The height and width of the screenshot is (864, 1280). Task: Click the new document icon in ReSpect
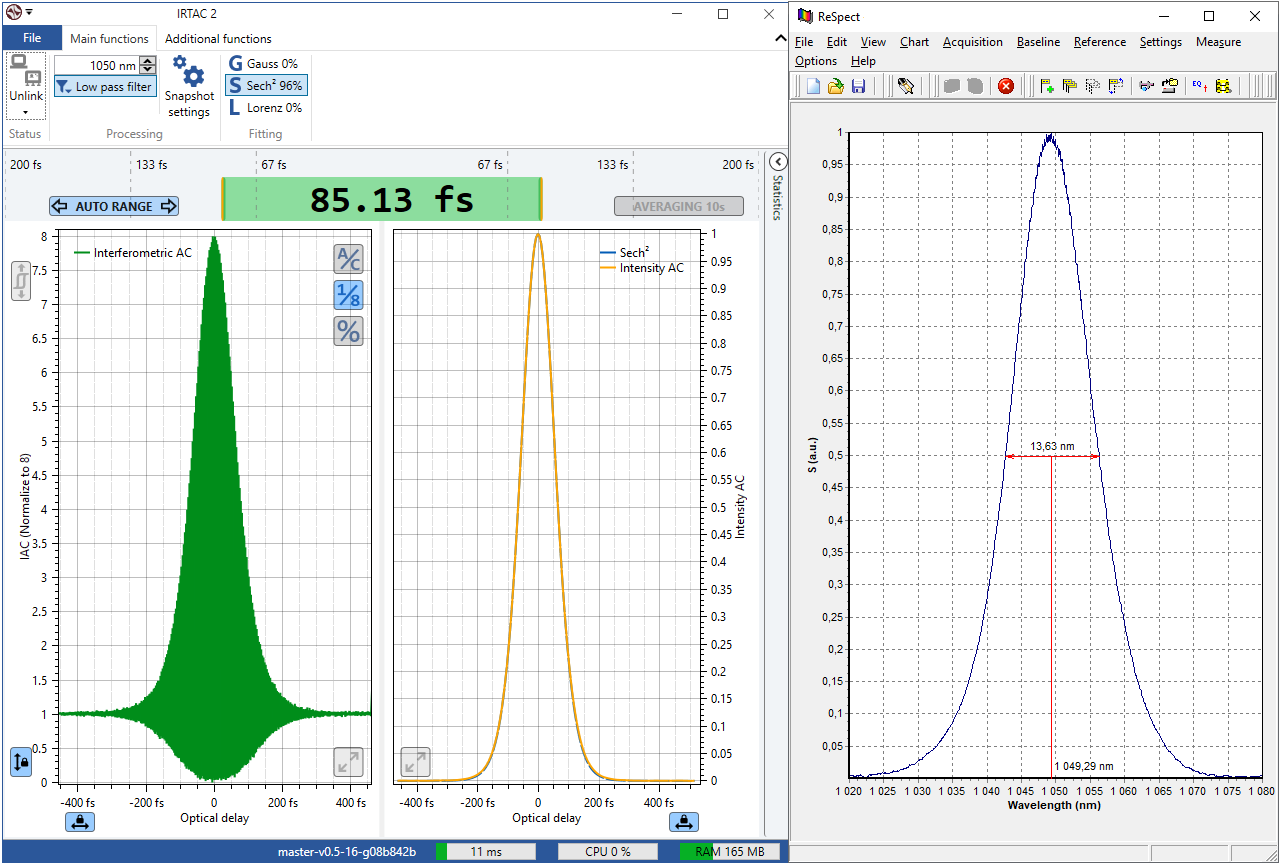click(814, 87)
